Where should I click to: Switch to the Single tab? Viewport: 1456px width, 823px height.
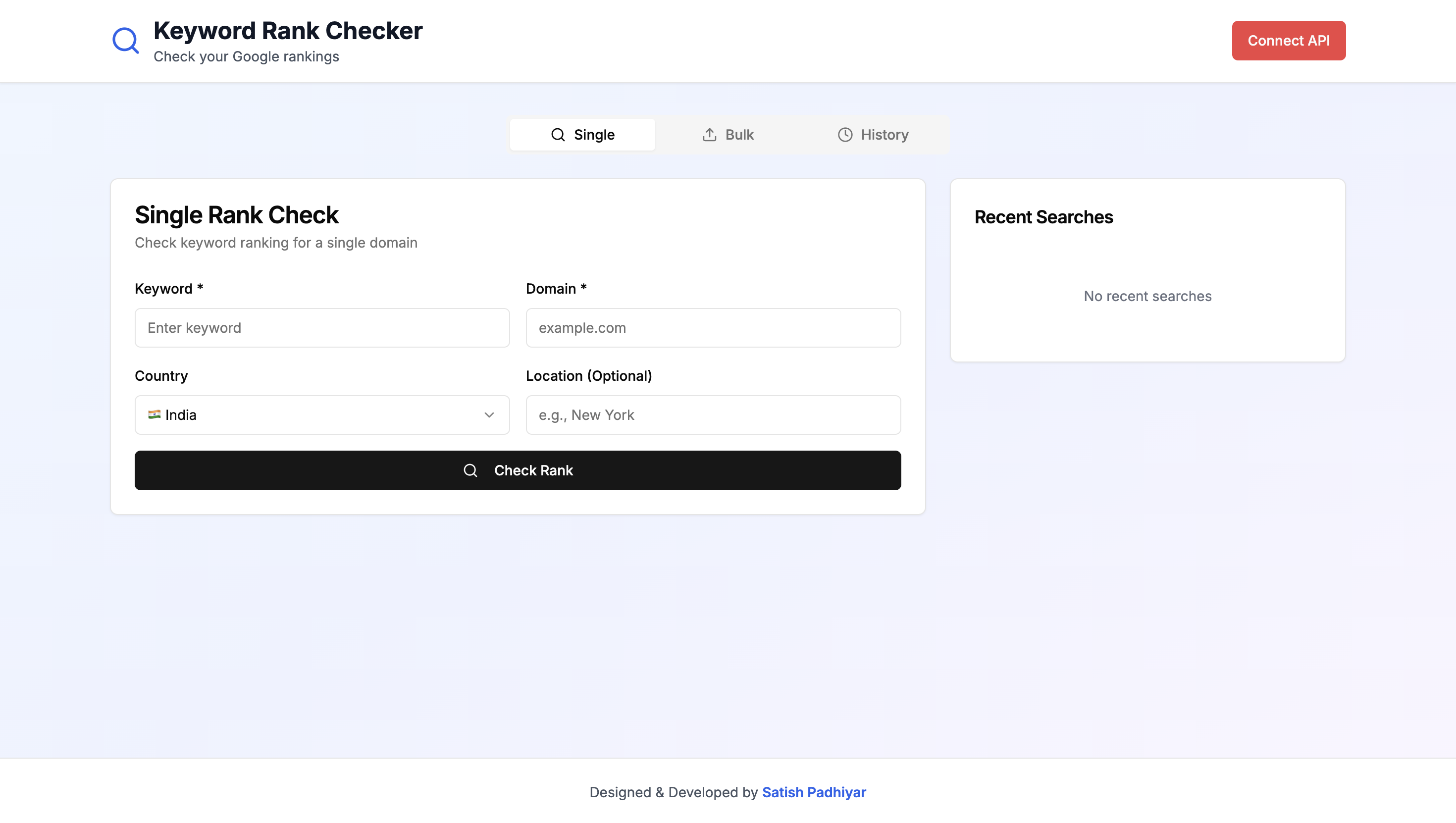(x=582, y=135)
